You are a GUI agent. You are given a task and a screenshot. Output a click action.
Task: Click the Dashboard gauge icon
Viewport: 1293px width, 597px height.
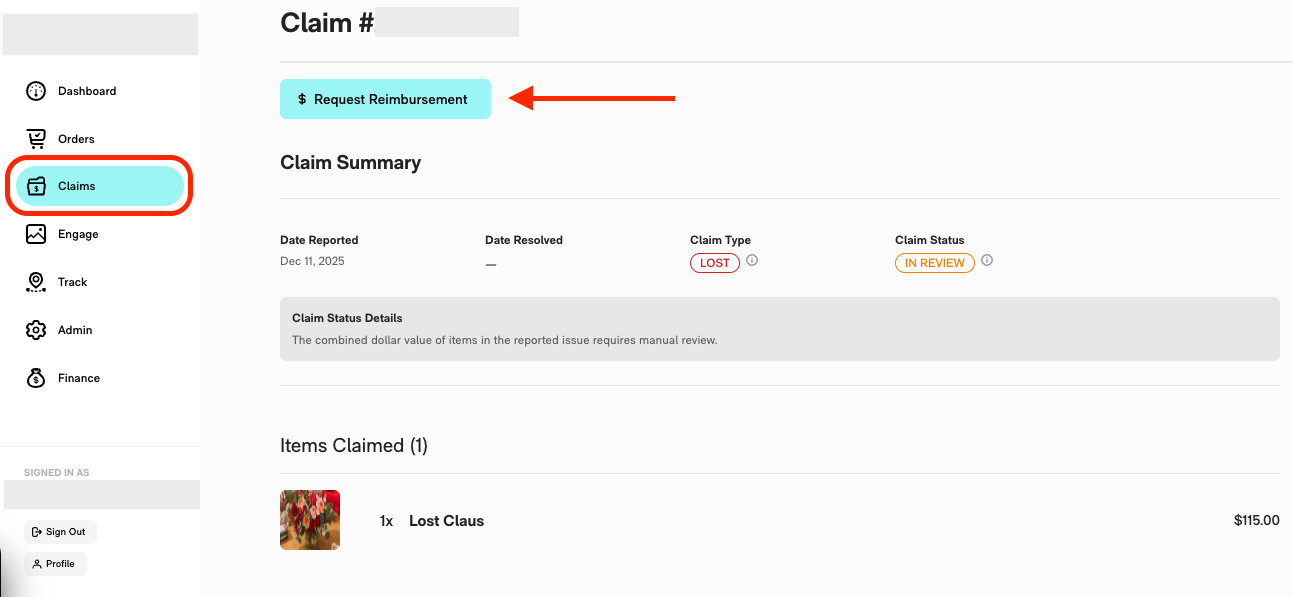coord(36,91)
